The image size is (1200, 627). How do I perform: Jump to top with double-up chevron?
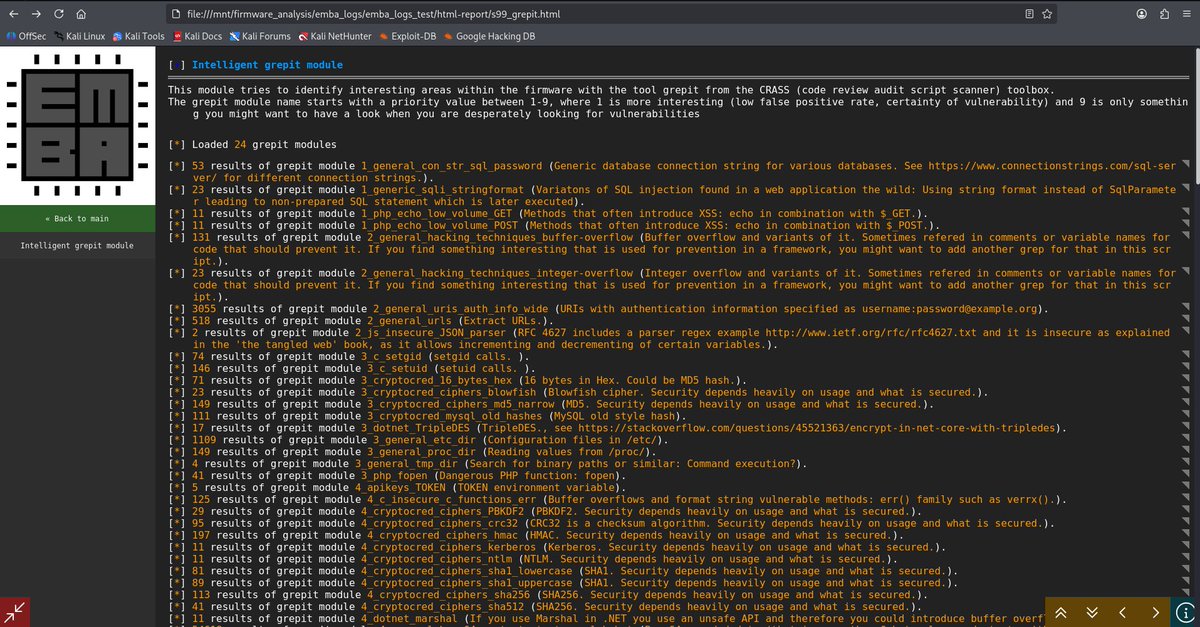tap(1060, 612)
